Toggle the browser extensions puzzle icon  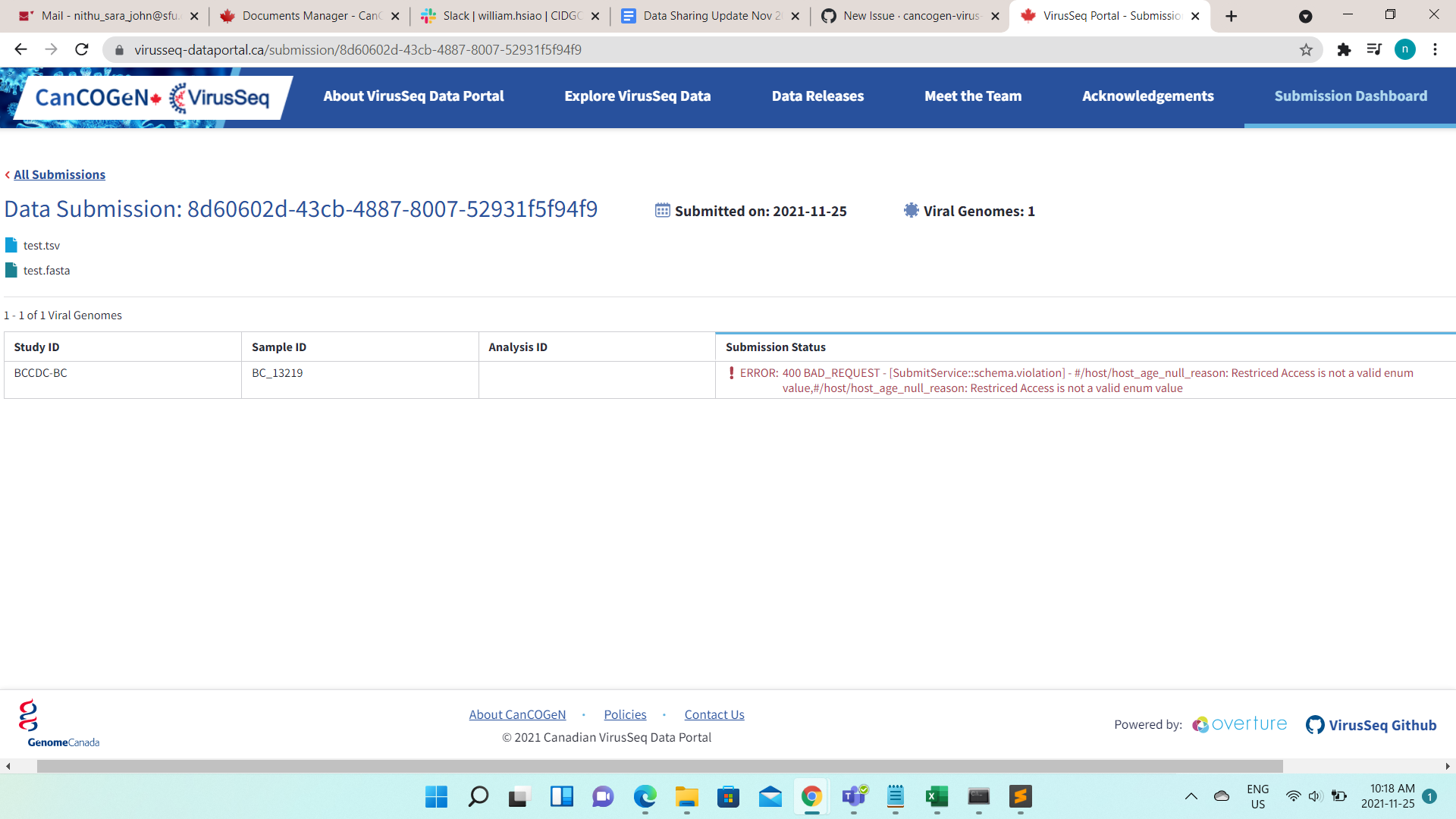coord(1345,49)
